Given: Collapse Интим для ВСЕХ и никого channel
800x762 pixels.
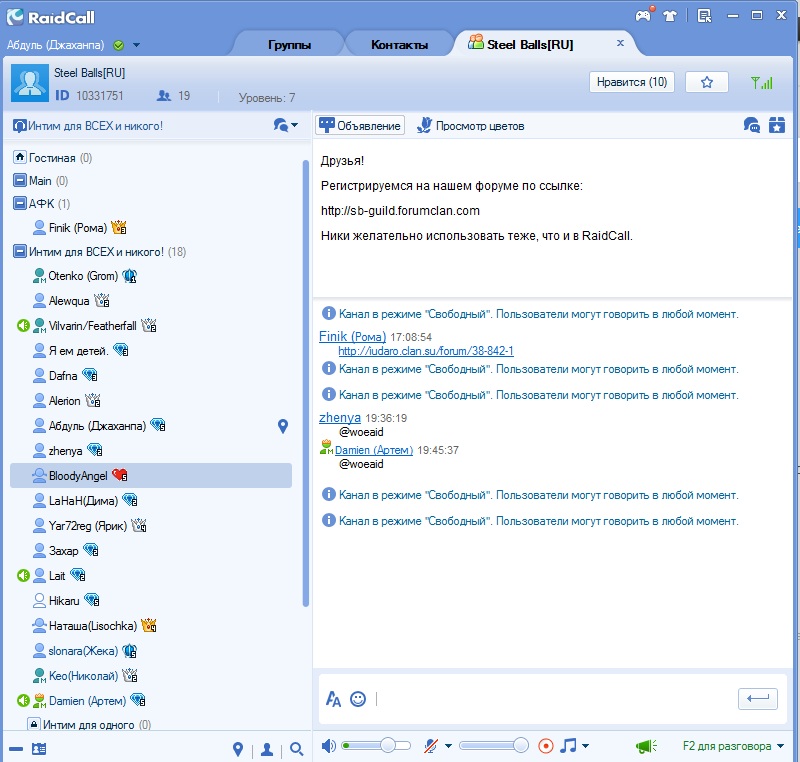Looking at the screenshot, I should coord(20,251).
